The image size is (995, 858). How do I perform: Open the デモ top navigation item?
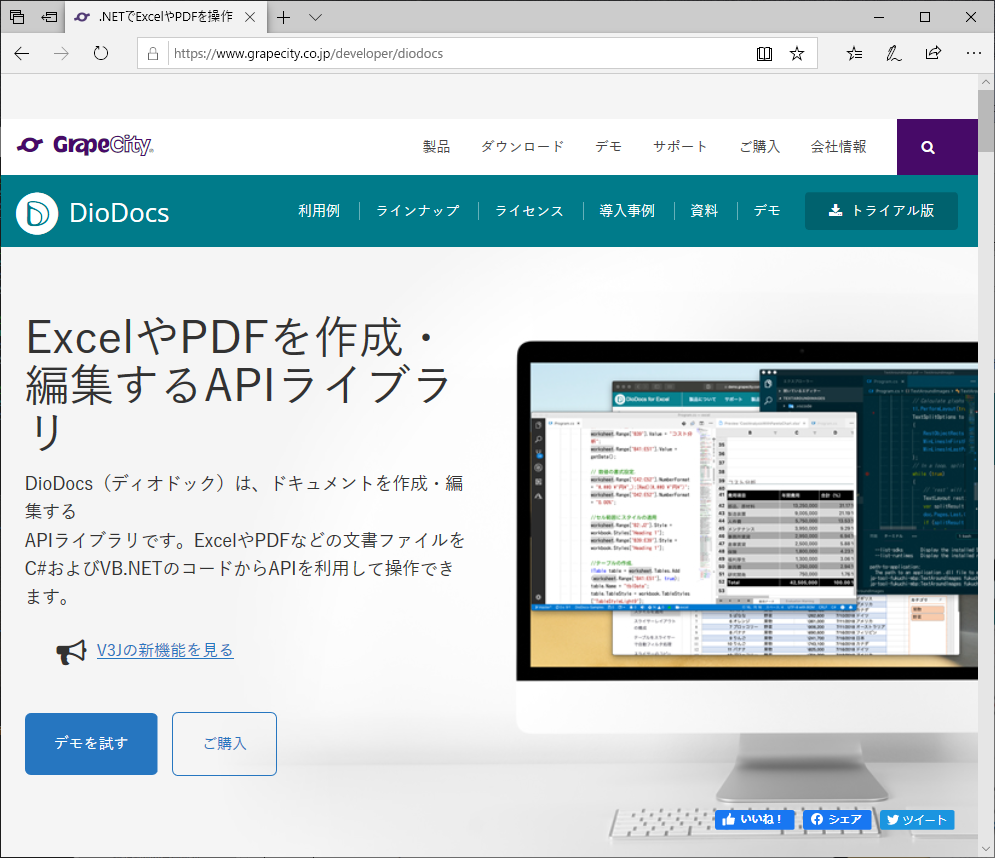609,147
